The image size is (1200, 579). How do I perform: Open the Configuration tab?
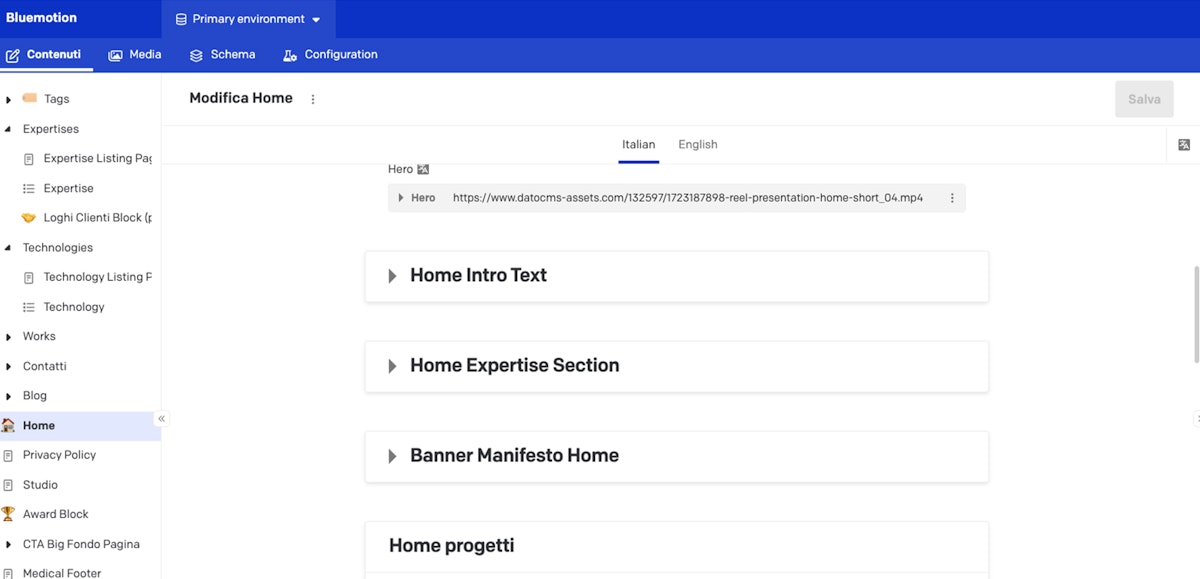click(x=330, y=55)
